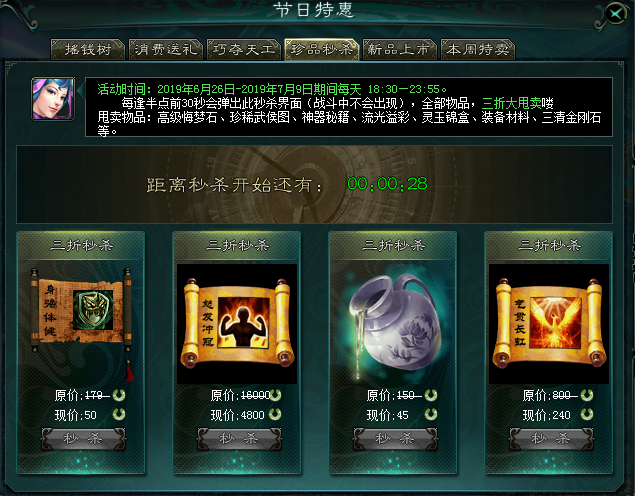This screenshot has height=496, width=635.
Task: Click jade currency icon beside 现价:50
Action: click(119, 414)
